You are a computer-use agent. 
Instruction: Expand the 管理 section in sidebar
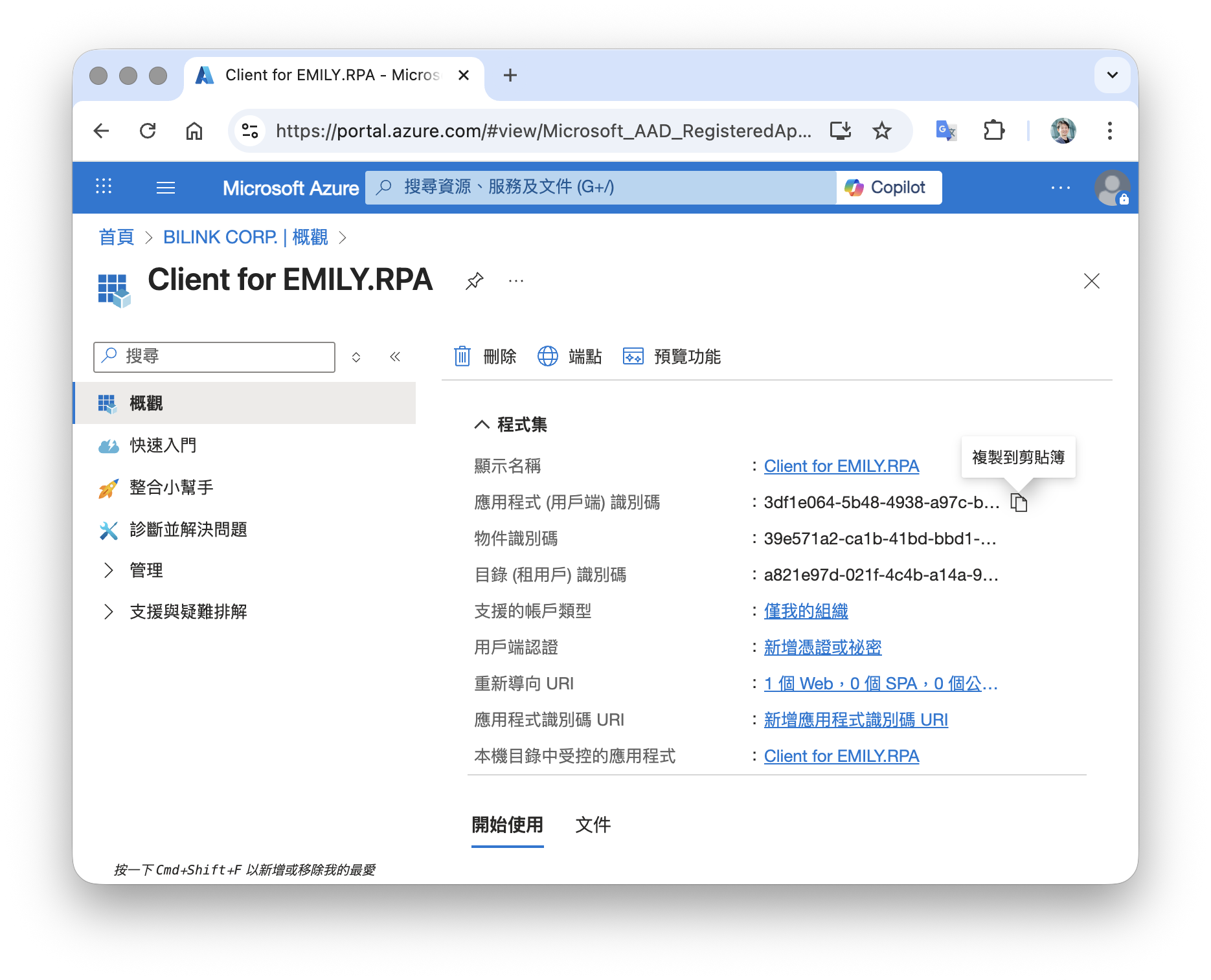click(109, 570)
